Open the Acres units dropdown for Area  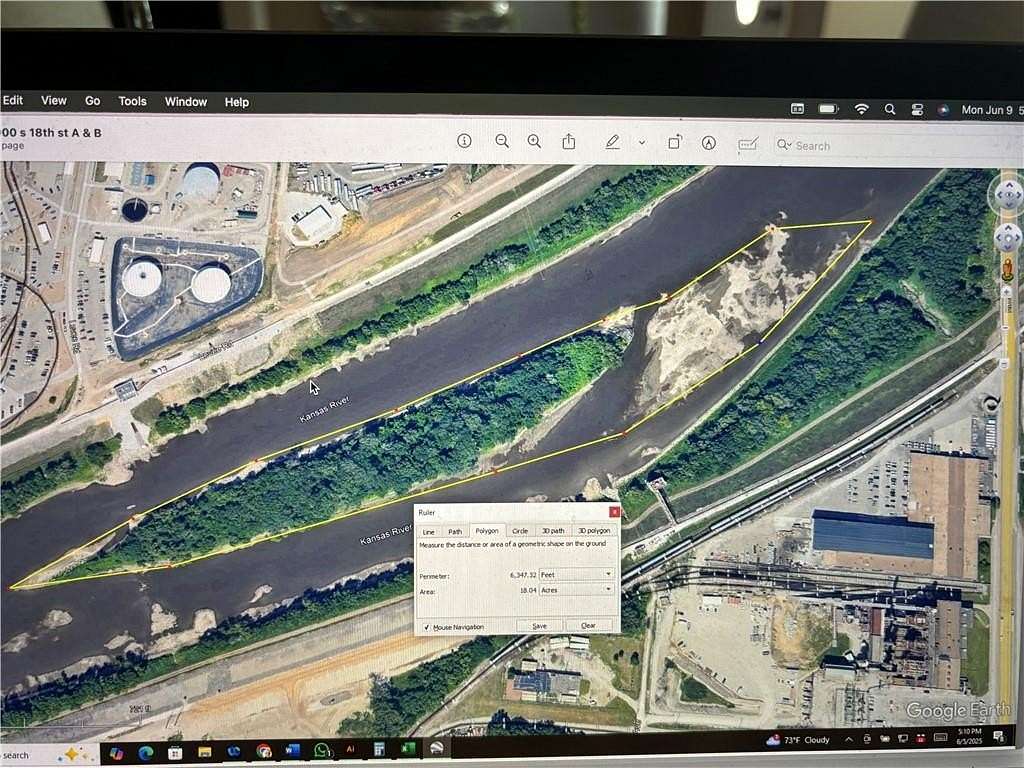(608, 589)
